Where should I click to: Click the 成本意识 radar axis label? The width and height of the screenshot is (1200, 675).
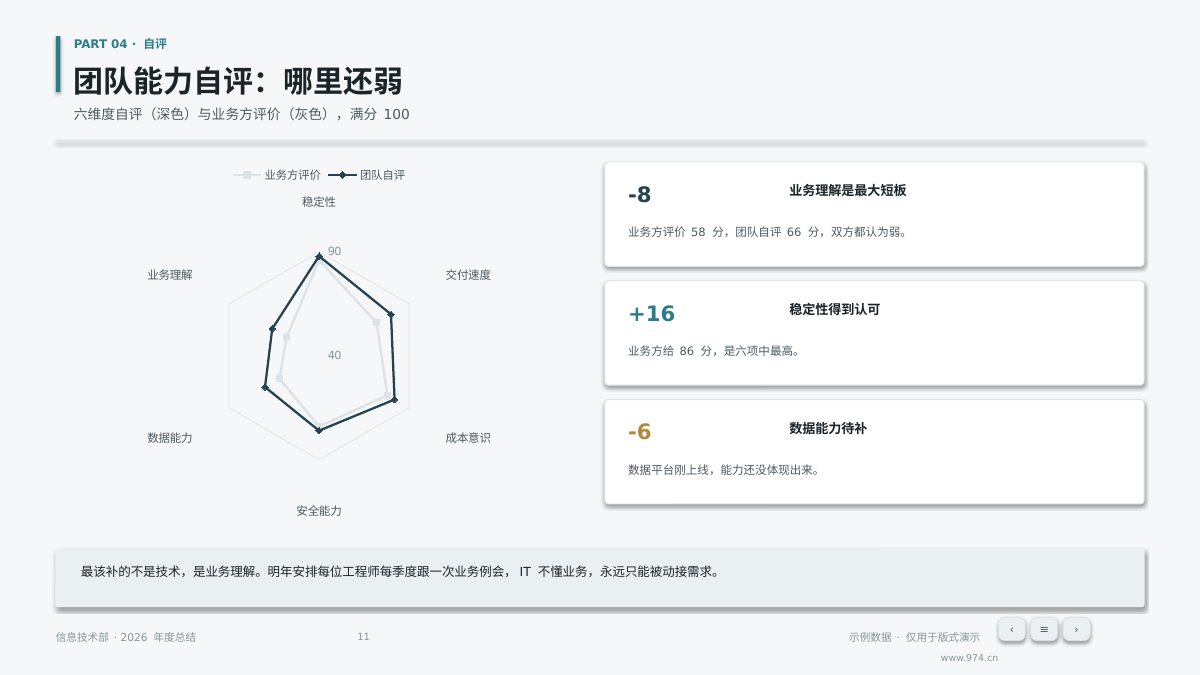(x=468, y=438)
